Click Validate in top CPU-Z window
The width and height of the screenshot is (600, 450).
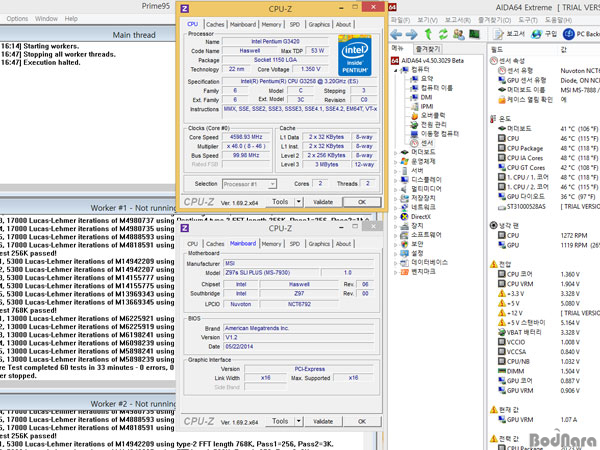click(x=323, y=202)
